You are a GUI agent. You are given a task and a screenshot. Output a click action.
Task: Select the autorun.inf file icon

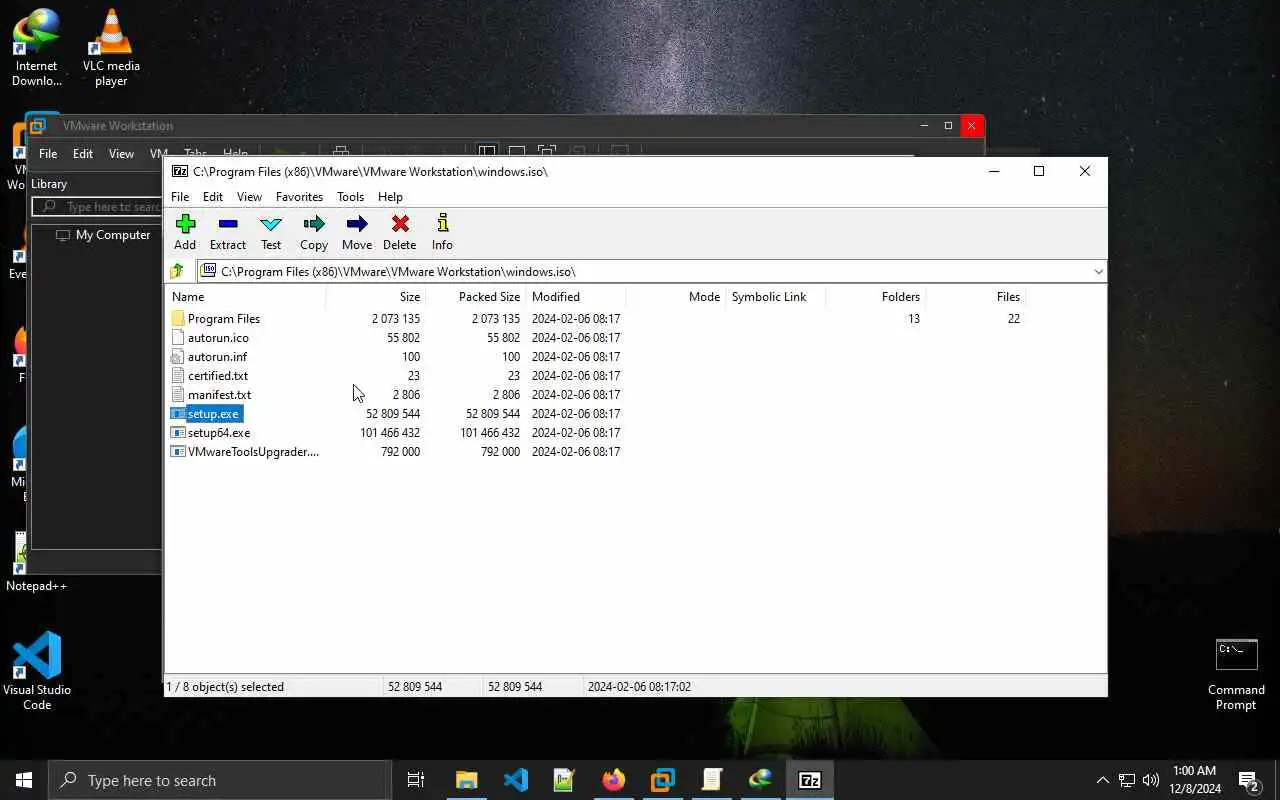178,356
